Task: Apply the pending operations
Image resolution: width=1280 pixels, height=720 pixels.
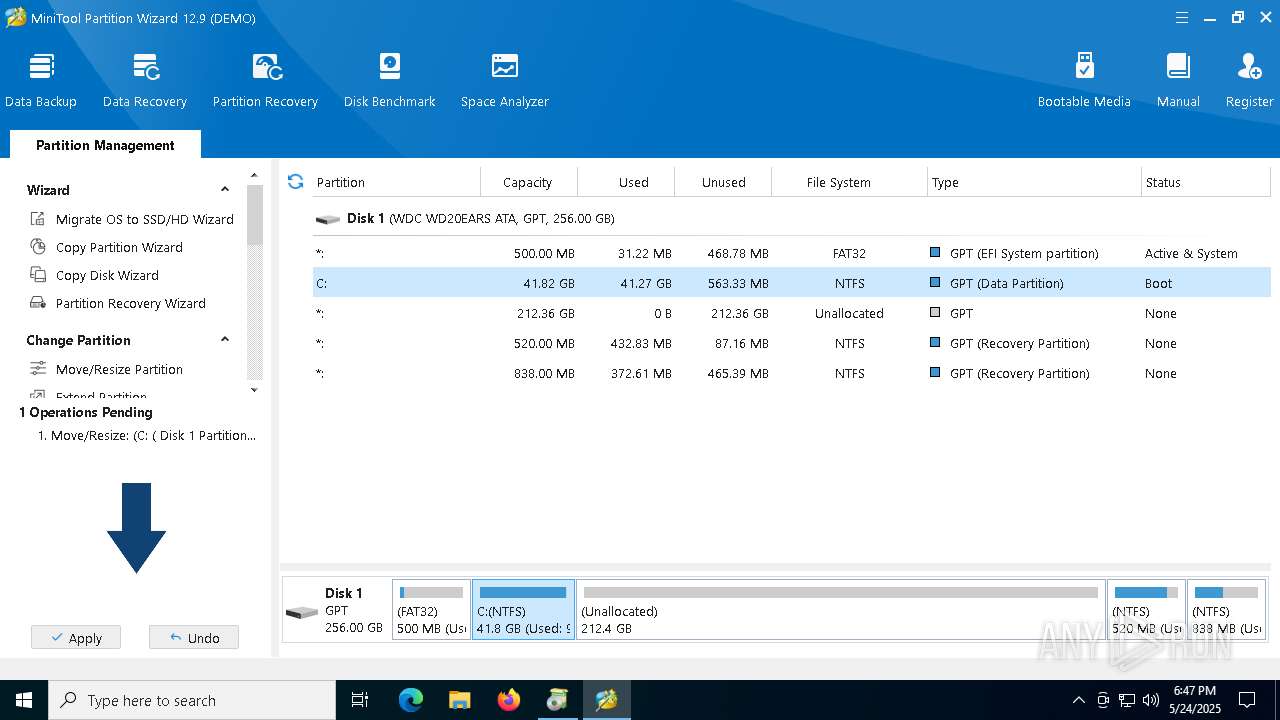Action: point(76,638)
